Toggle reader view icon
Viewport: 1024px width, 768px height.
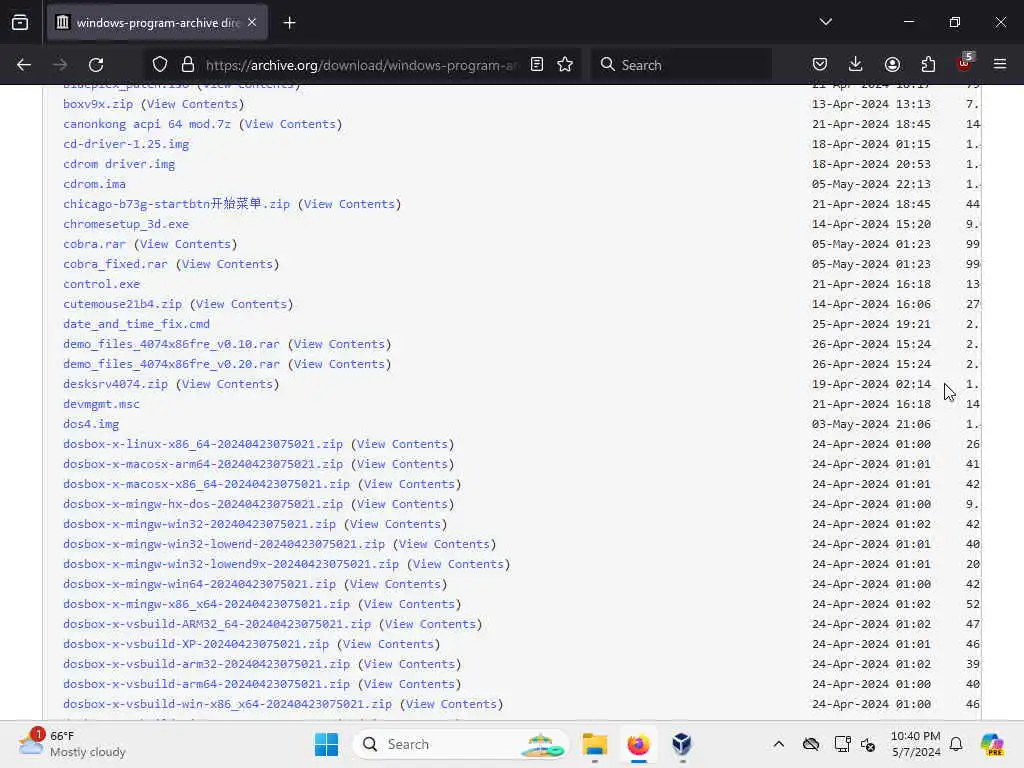[537, 65]
